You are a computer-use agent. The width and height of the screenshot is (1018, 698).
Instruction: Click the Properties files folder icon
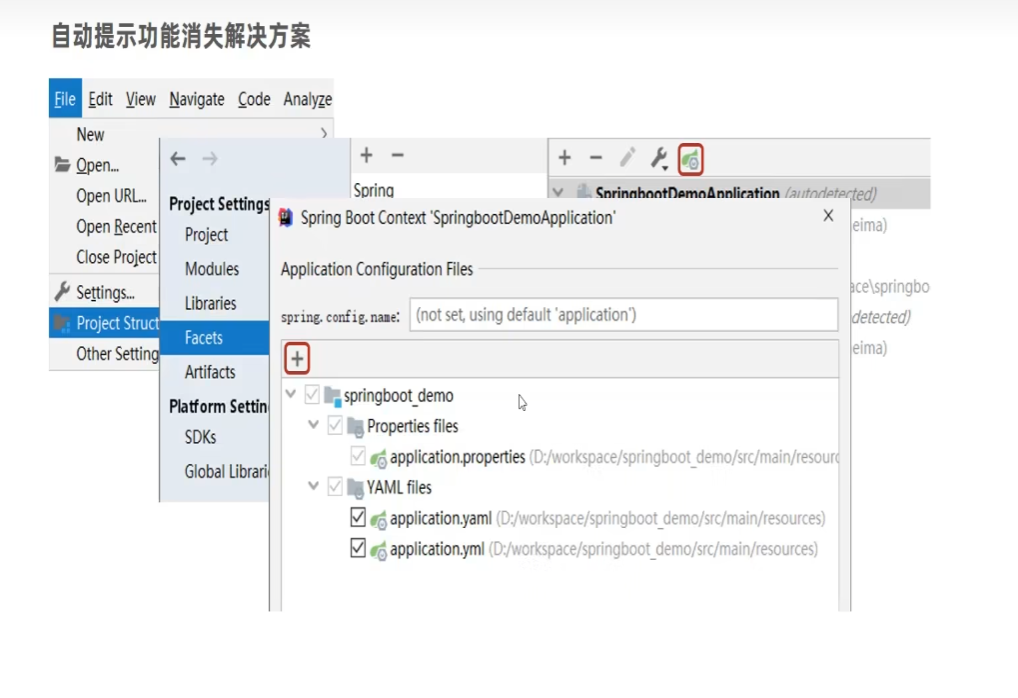(356, 427)
